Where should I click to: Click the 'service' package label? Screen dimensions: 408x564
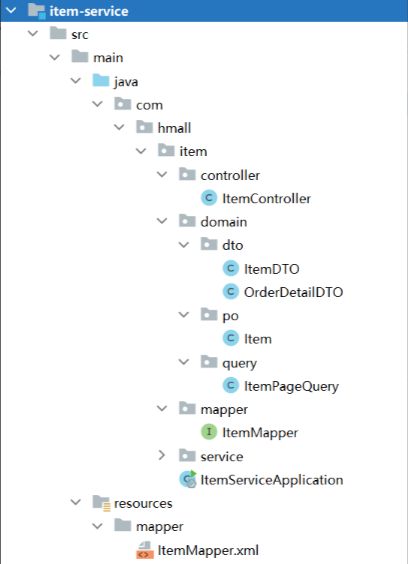(x=222, y=456)
